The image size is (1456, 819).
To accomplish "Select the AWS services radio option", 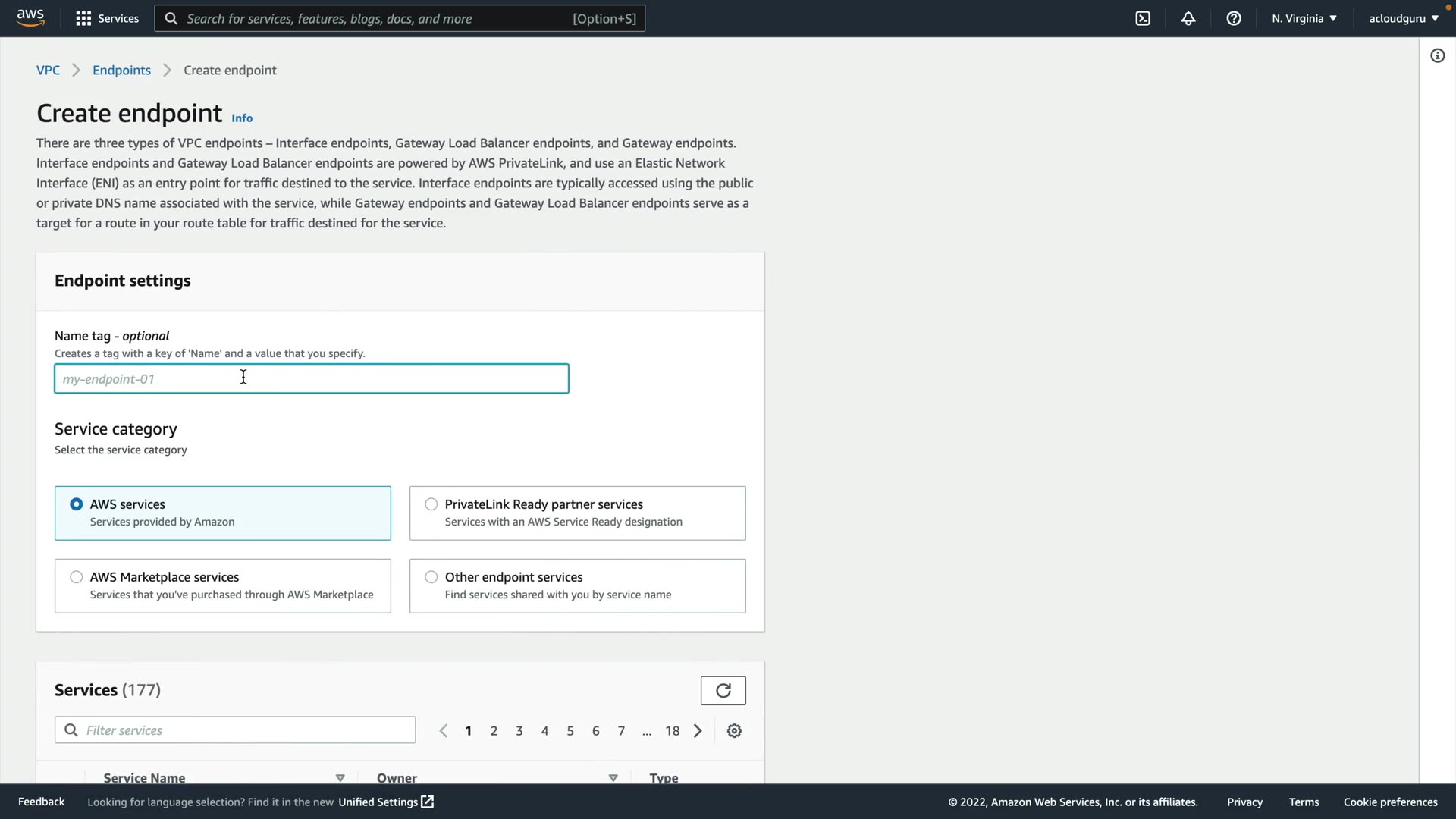I will 77,504.
